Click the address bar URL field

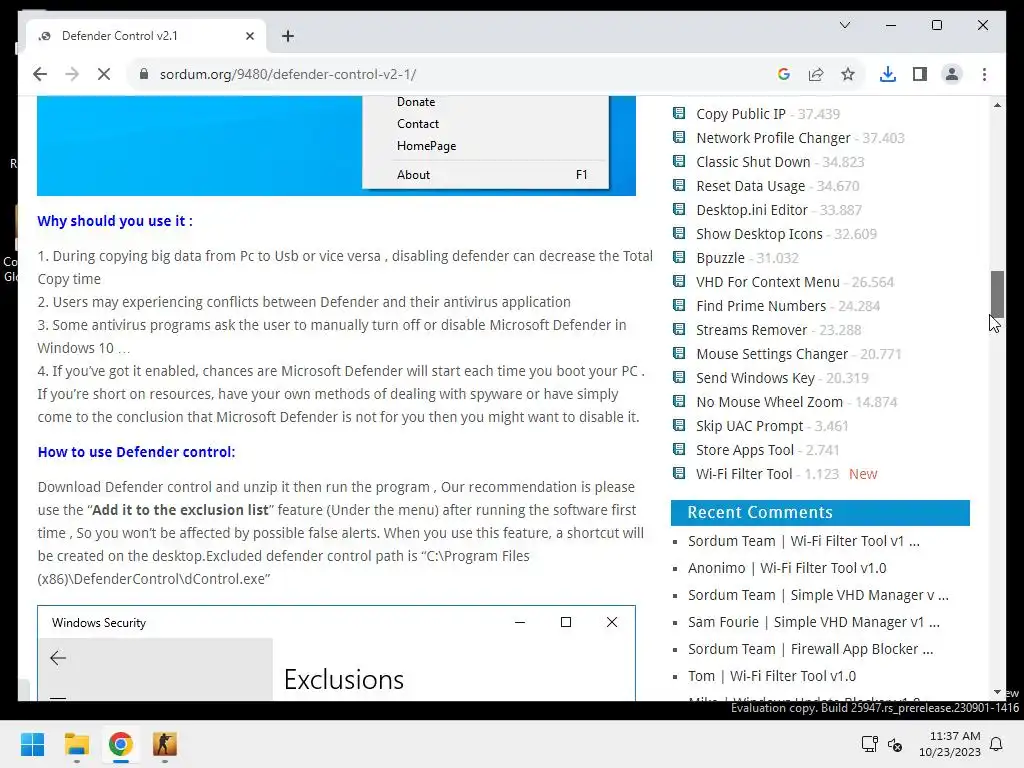[457, 74]
